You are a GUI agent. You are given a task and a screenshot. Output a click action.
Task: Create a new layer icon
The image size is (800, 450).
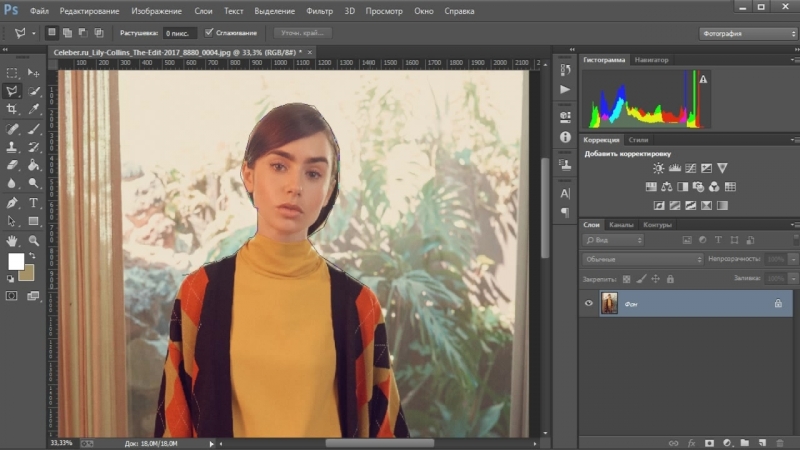762,443
